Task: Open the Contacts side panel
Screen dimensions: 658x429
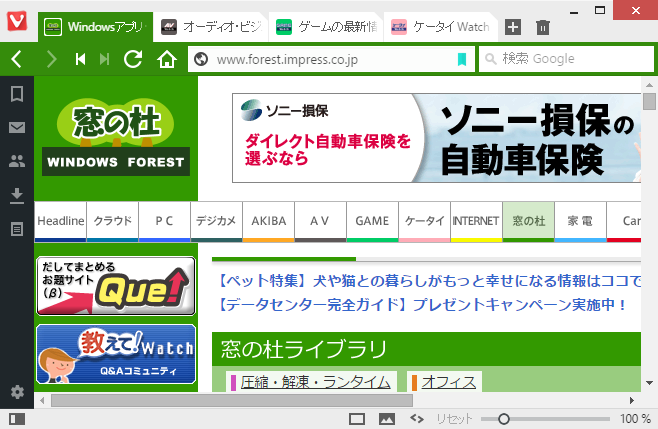Action: click(17, 161)
